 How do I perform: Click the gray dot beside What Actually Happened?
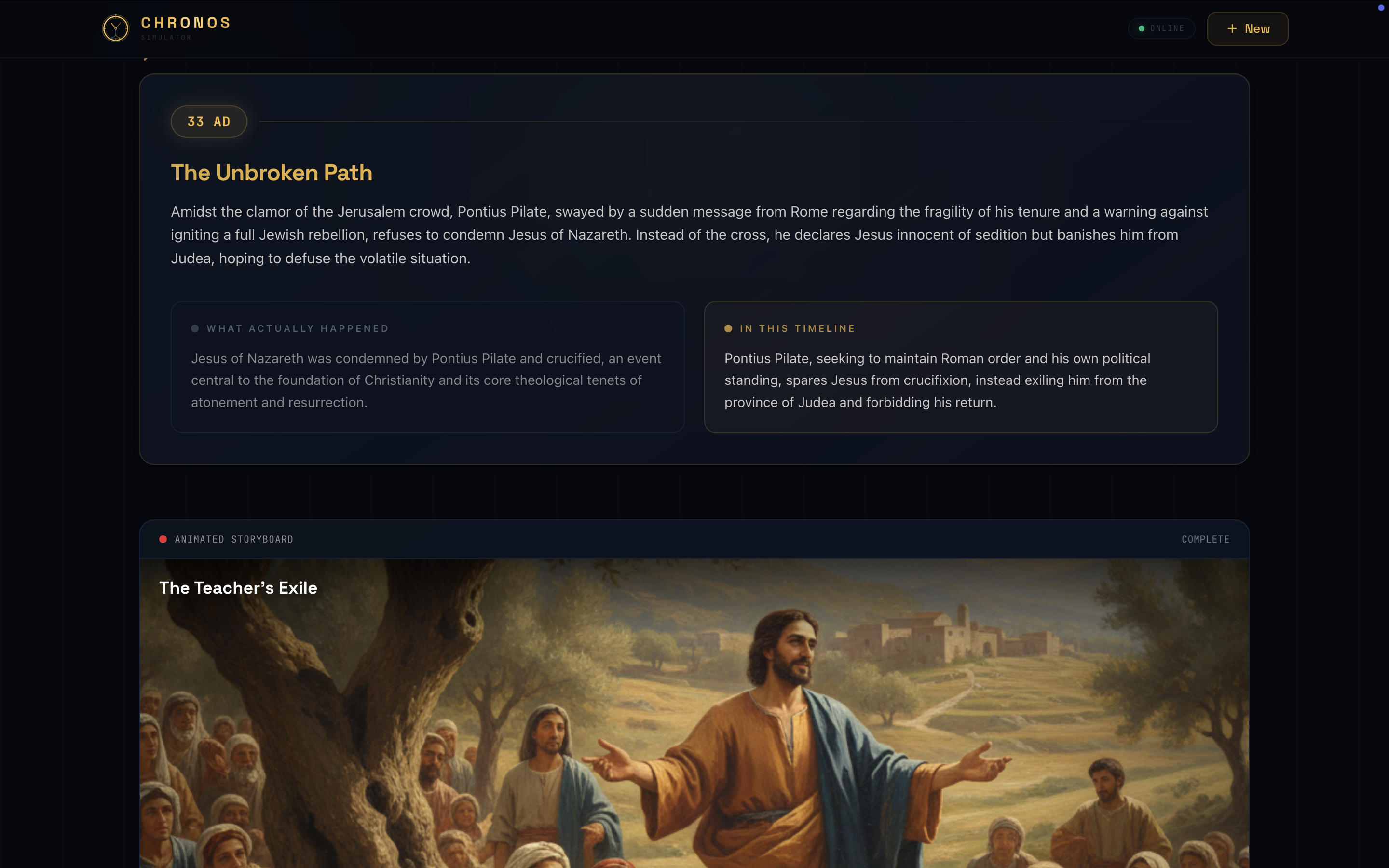pos(194,328)
